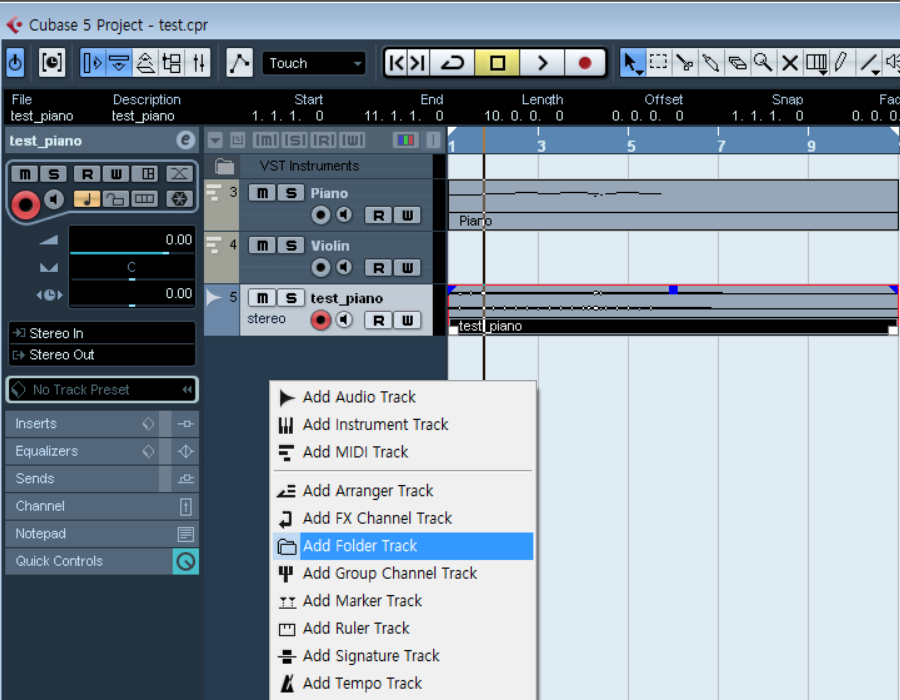Toggle Constrain Delay Compensation button
Viewport: 900px width, 700px height.
pyautogui.click(x=52, y=63)
